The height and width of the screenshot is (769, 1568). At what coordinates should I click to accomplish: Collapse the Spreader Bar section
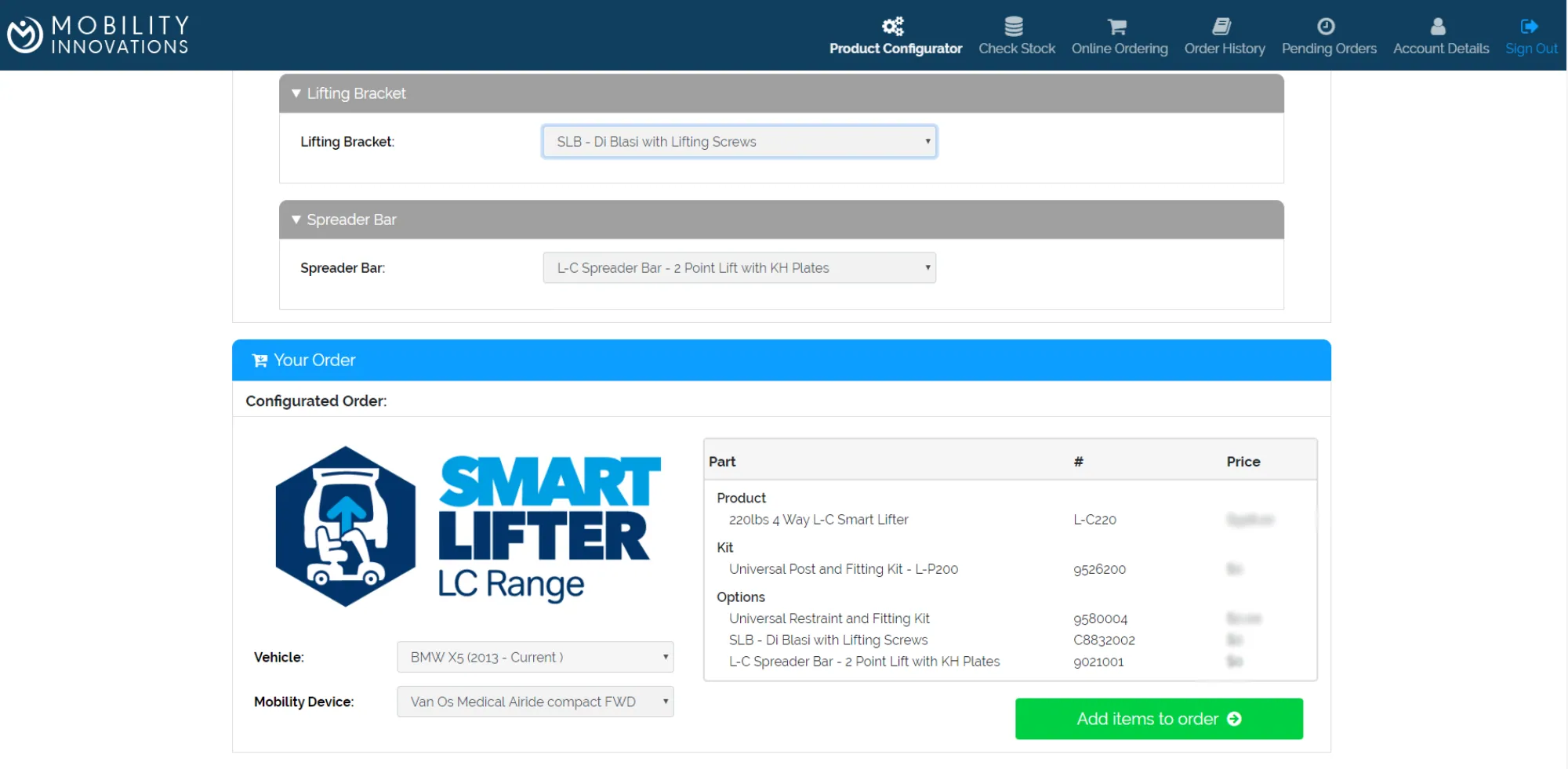click(781, 219)
